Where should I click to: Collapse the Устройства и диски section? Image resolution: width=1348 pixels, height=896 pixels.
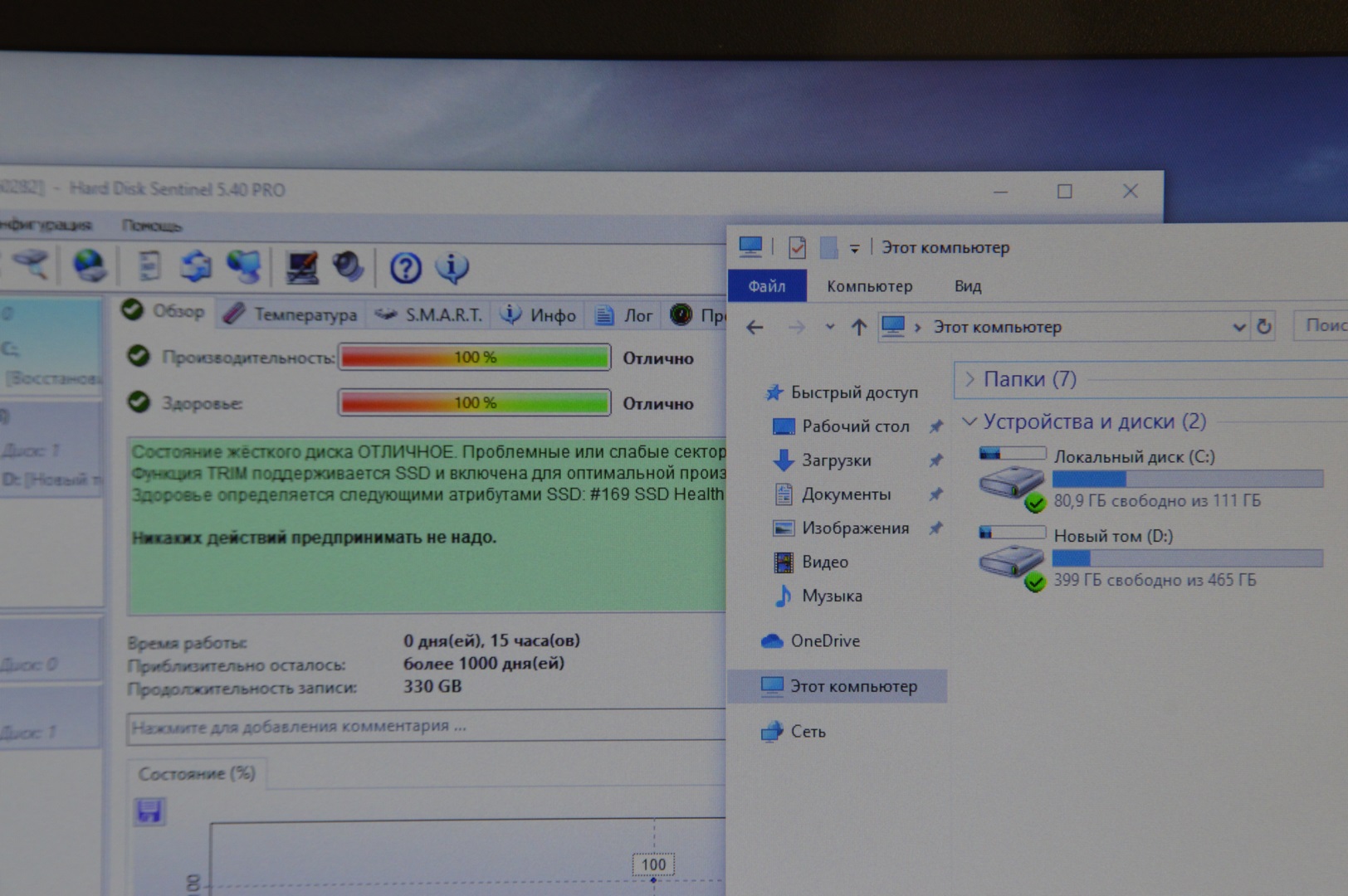pyautogui.click(x=969, y=421)
